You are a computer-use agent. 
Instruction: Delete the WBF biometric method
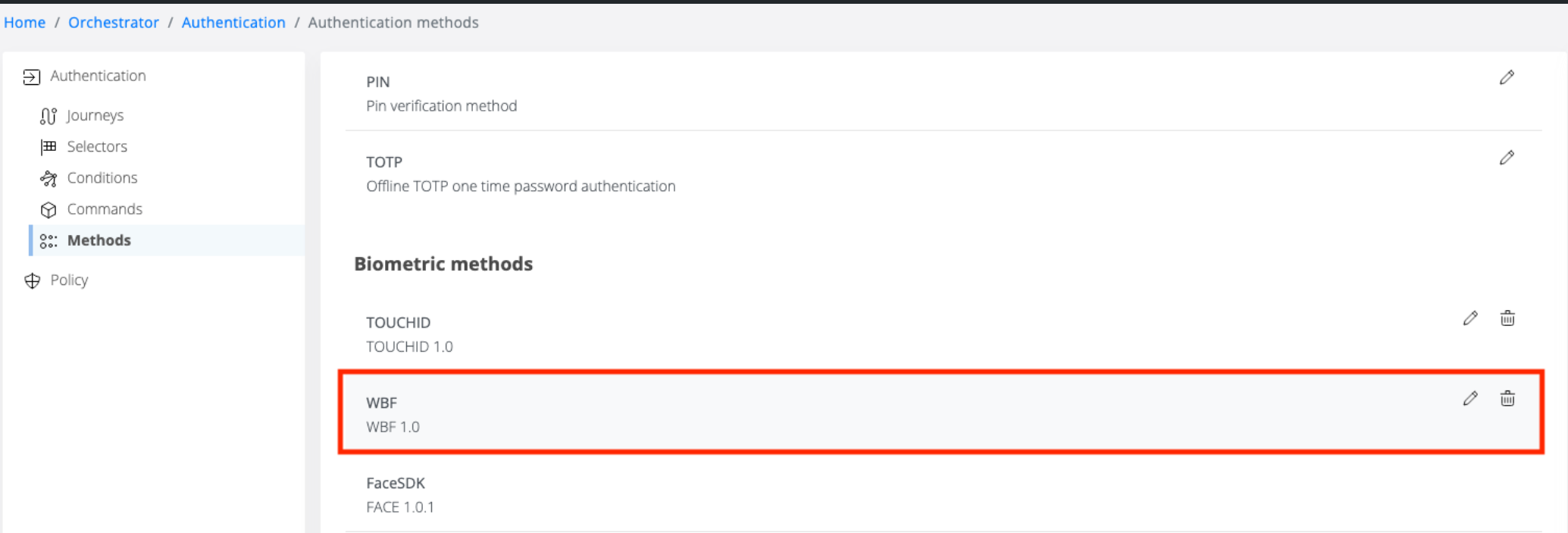coord(1507,399)
